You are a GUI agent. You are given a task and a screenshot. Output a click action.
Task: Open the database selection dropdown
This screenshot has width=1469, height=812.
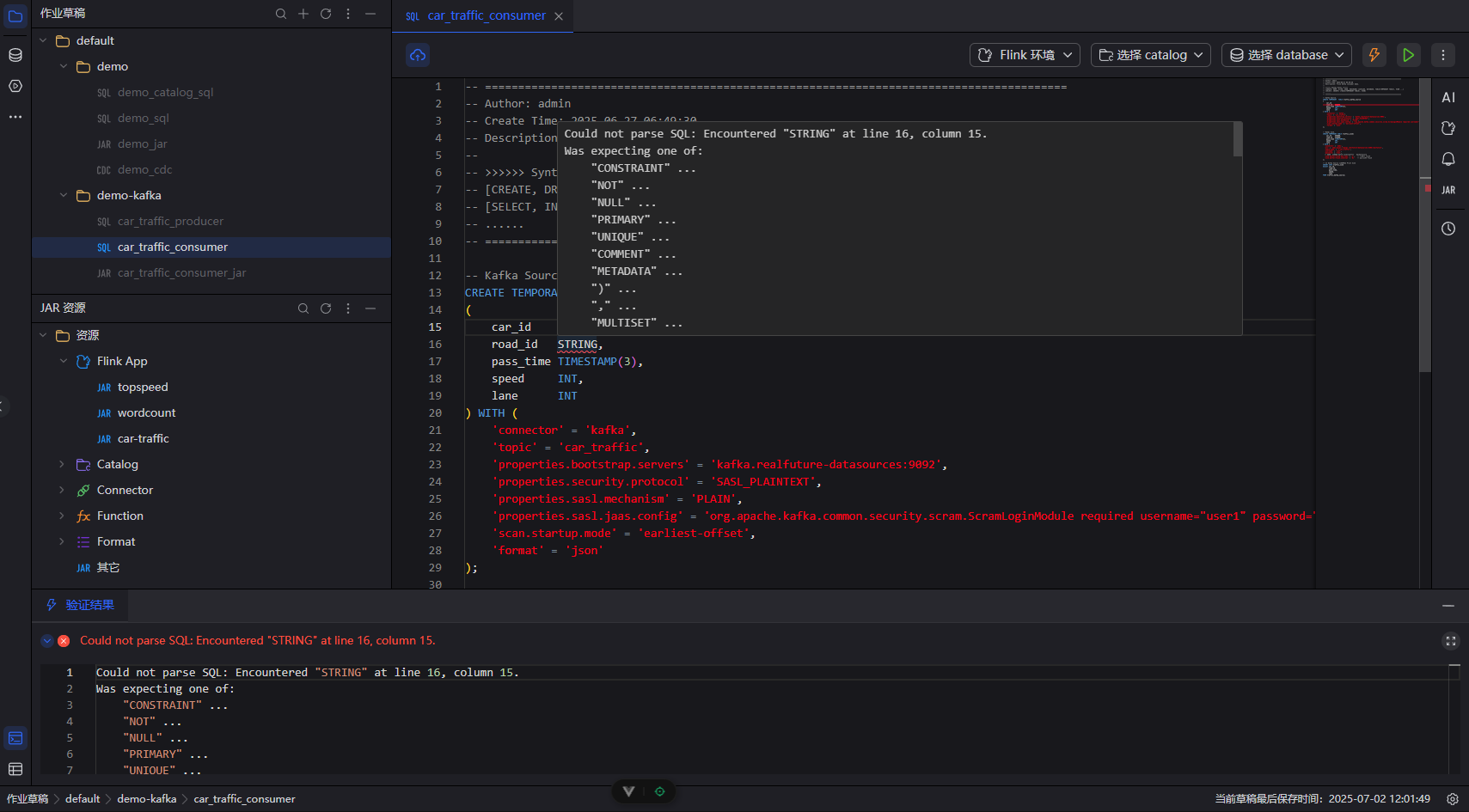(x=1286, y=55)
